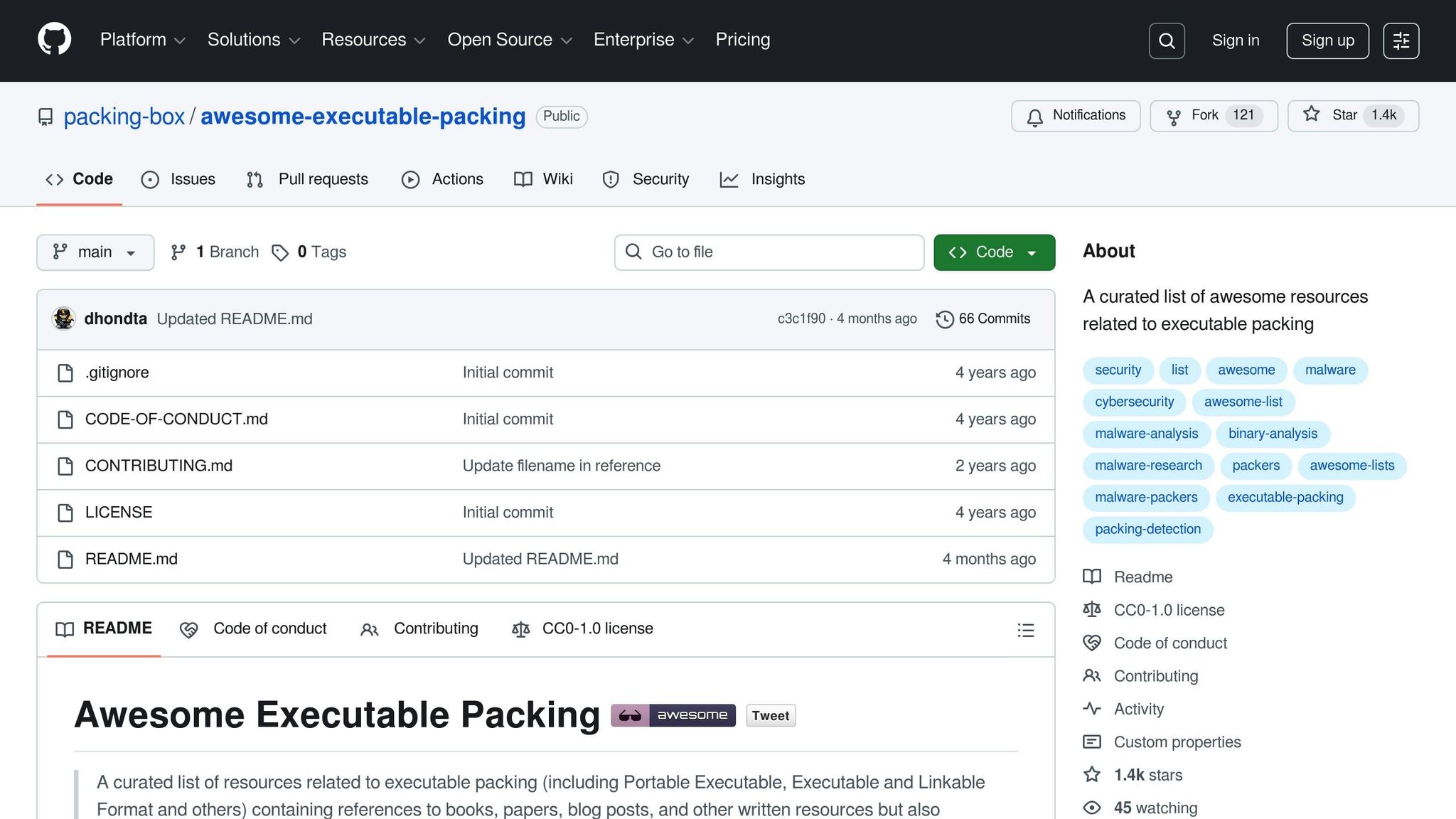Viewport: 1456px width, 819px height.
Task: Click the GitHub logo icon
Action: [55, 39]
